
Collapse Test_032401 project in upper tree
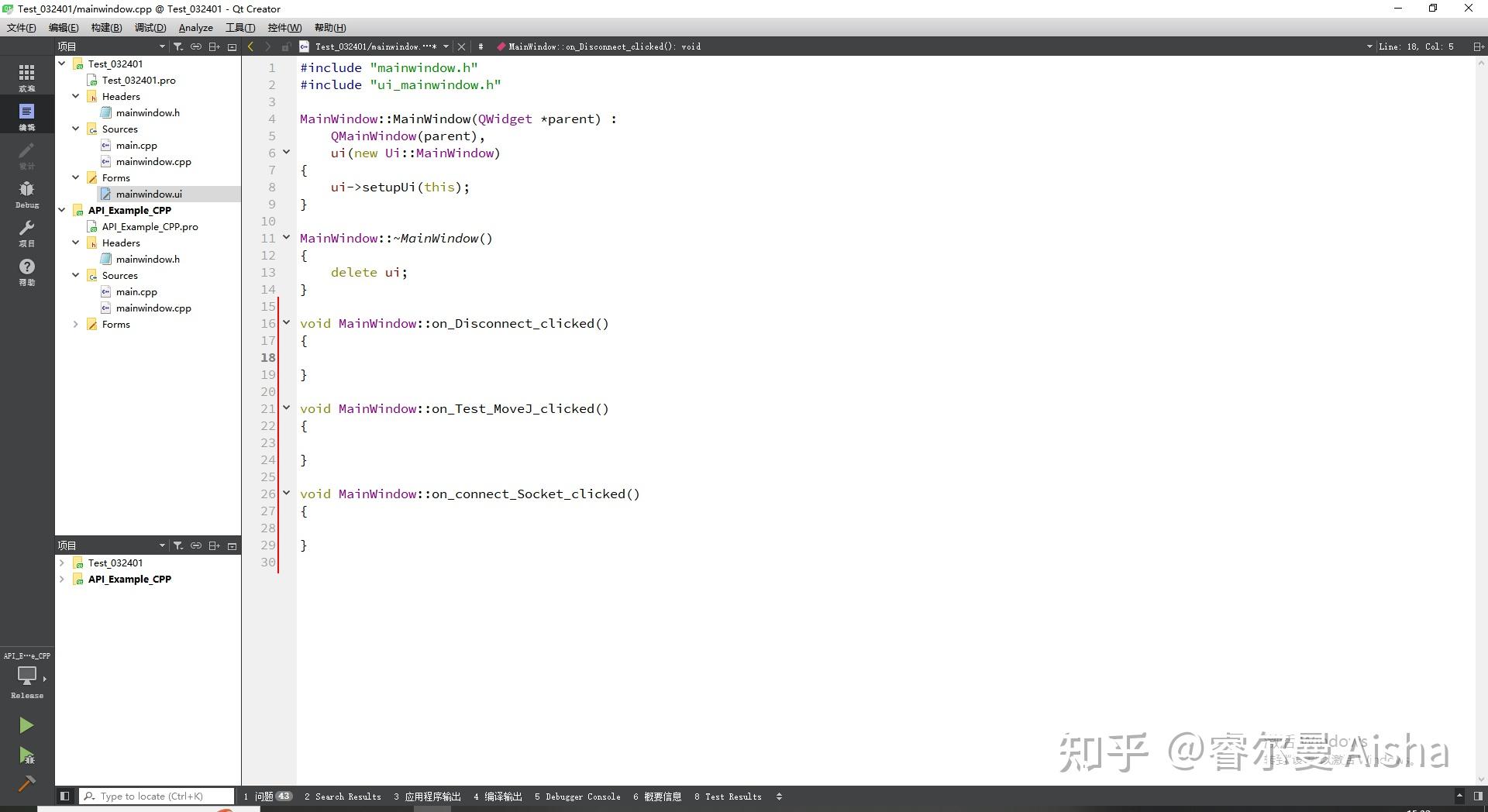pyautogui.click(x=62, y=64)
